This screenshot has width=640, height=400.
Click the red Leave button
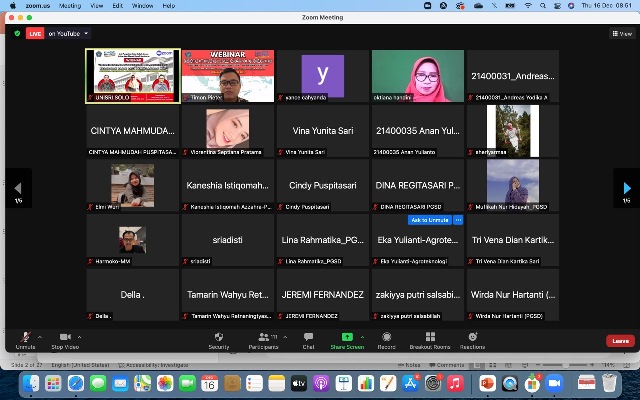click(620, 341)
